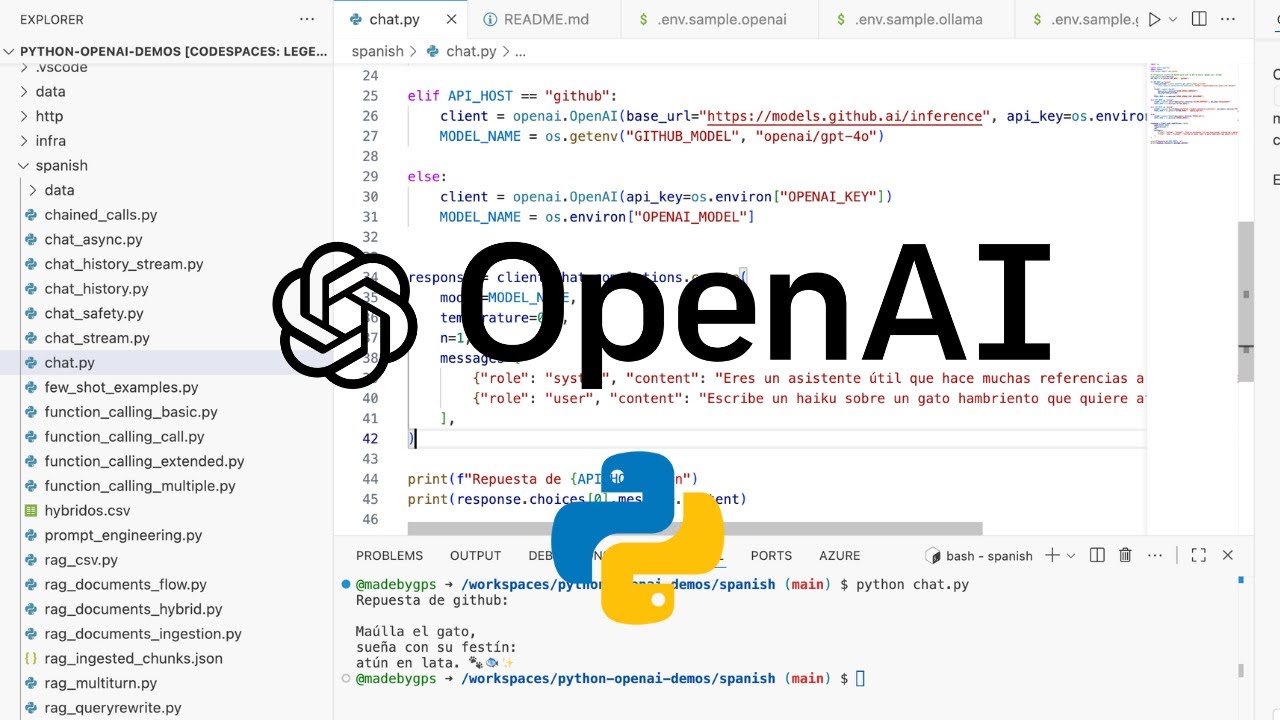Expand the http folder
The height and width of the screenshot is (720, 1280).
(166, 116)
